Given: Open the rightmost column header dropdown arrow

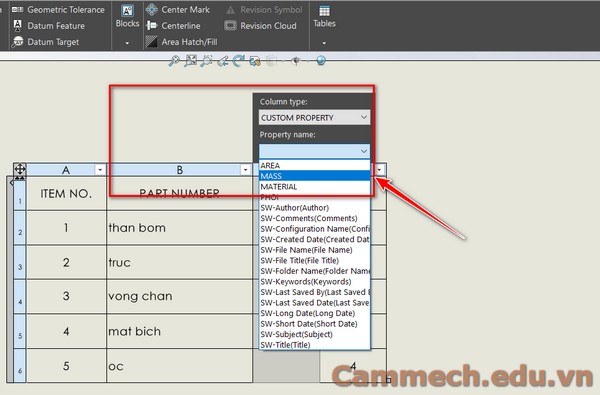Looking at the screenshot, I should click(x=379, y=170).
